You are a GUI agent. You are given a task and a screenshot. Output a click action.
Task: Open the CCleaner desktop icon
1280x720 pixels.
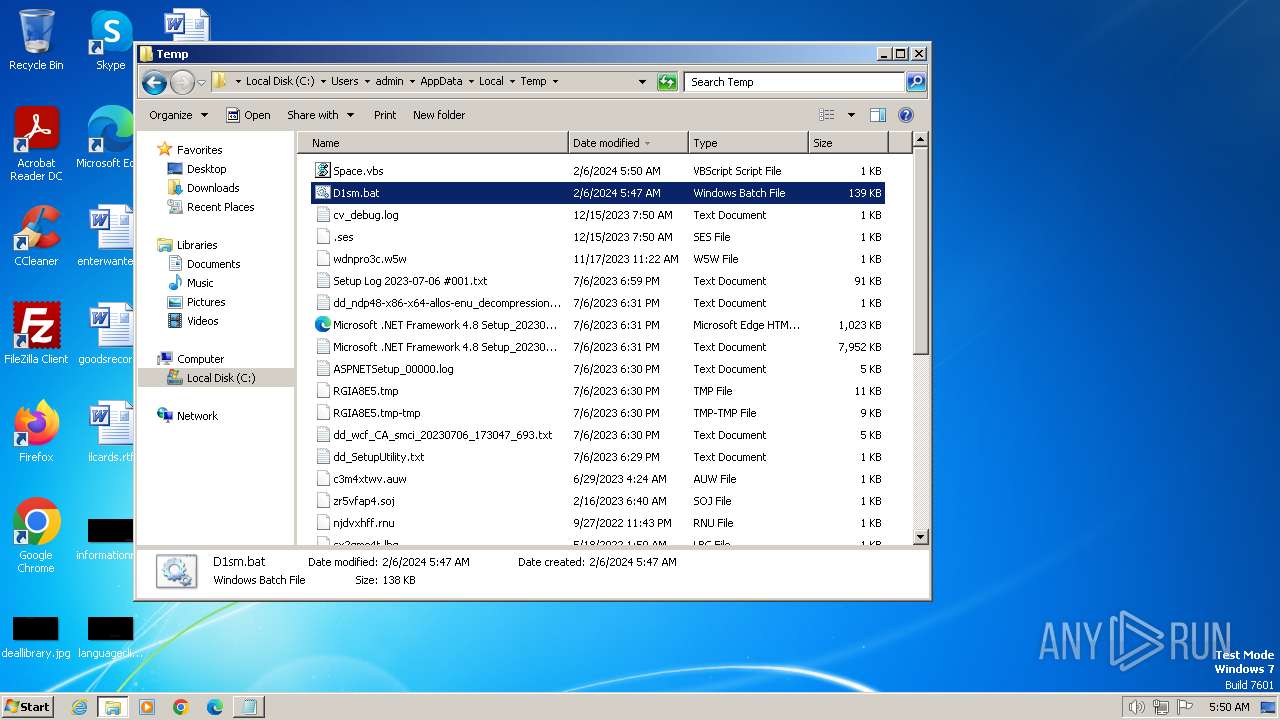[36, 236]
